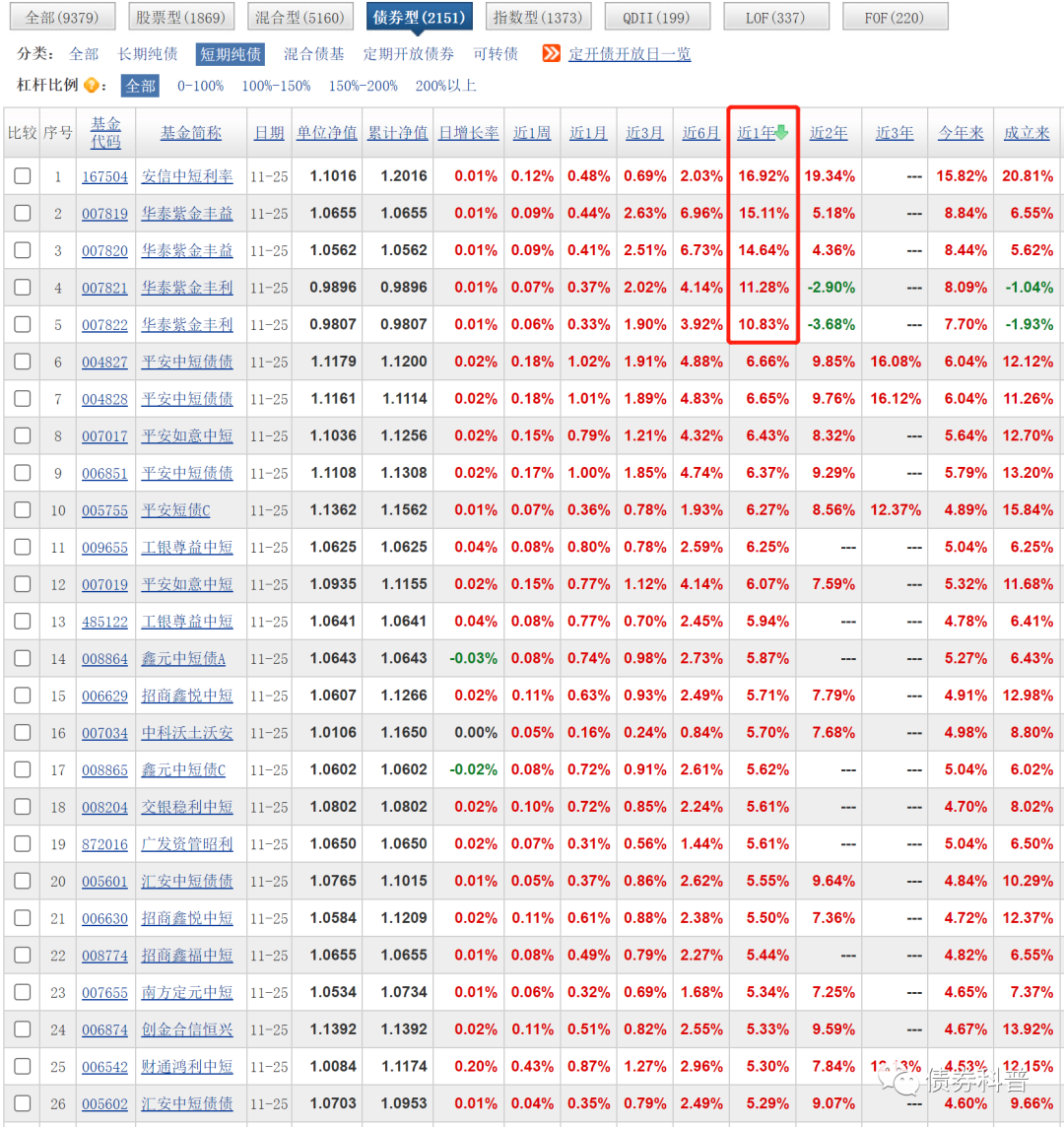Open the 指数型(1373) tab
Image resolution: width=1064 pixels, height=1127 pixels.
point(539,17)
